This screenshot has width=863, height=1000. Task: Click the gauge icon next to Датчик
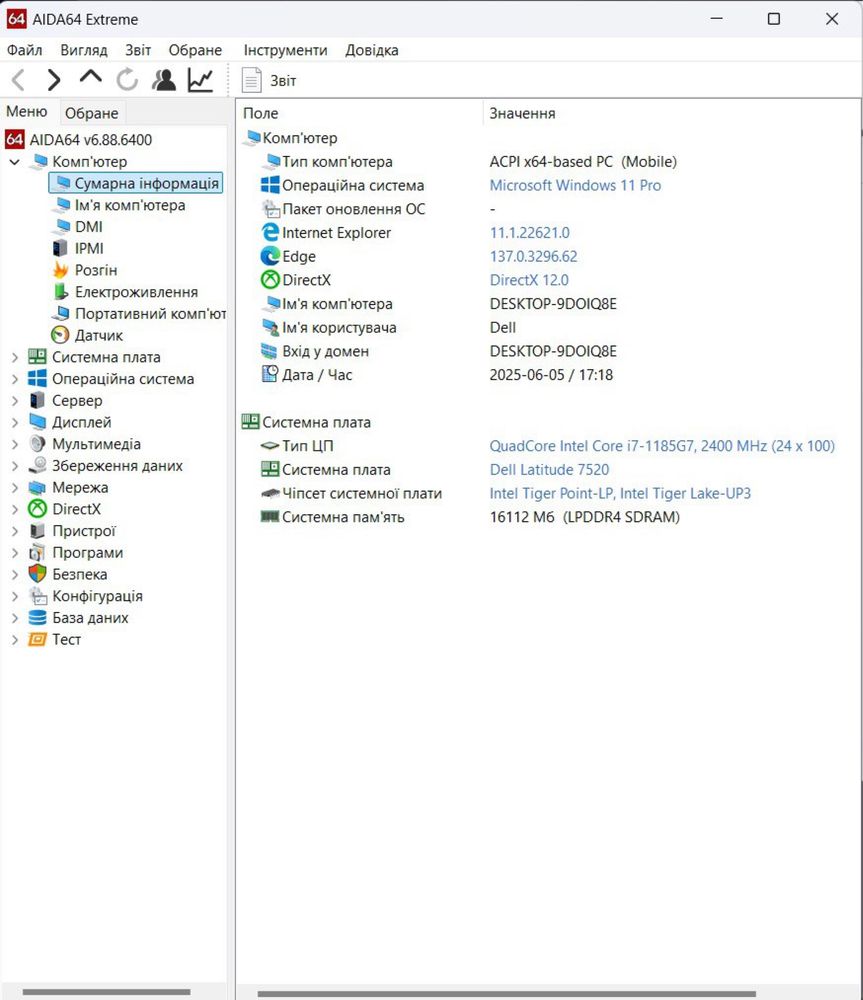coord(60,335)
